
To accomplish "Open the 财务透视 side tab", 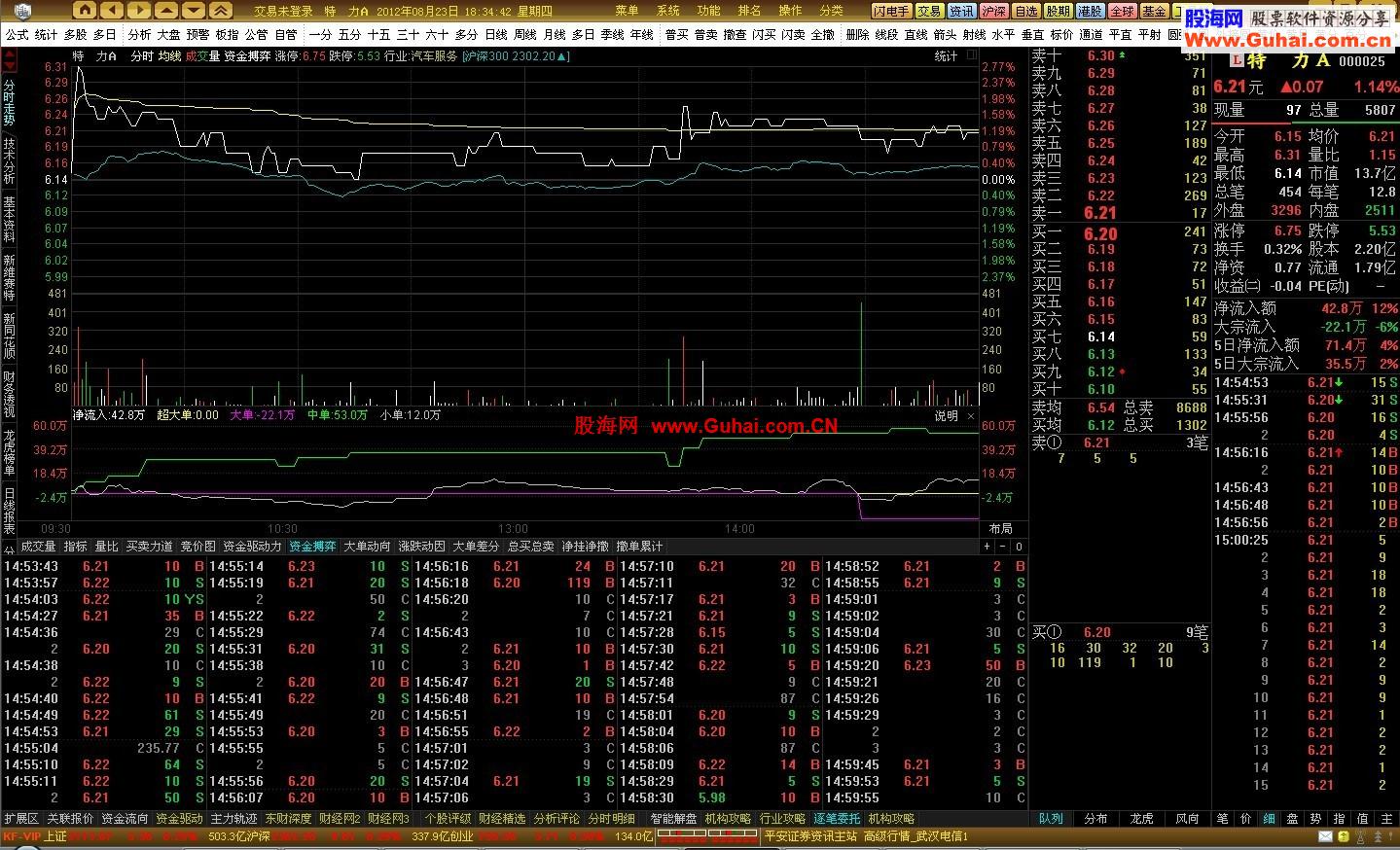I will pos(9,394).
